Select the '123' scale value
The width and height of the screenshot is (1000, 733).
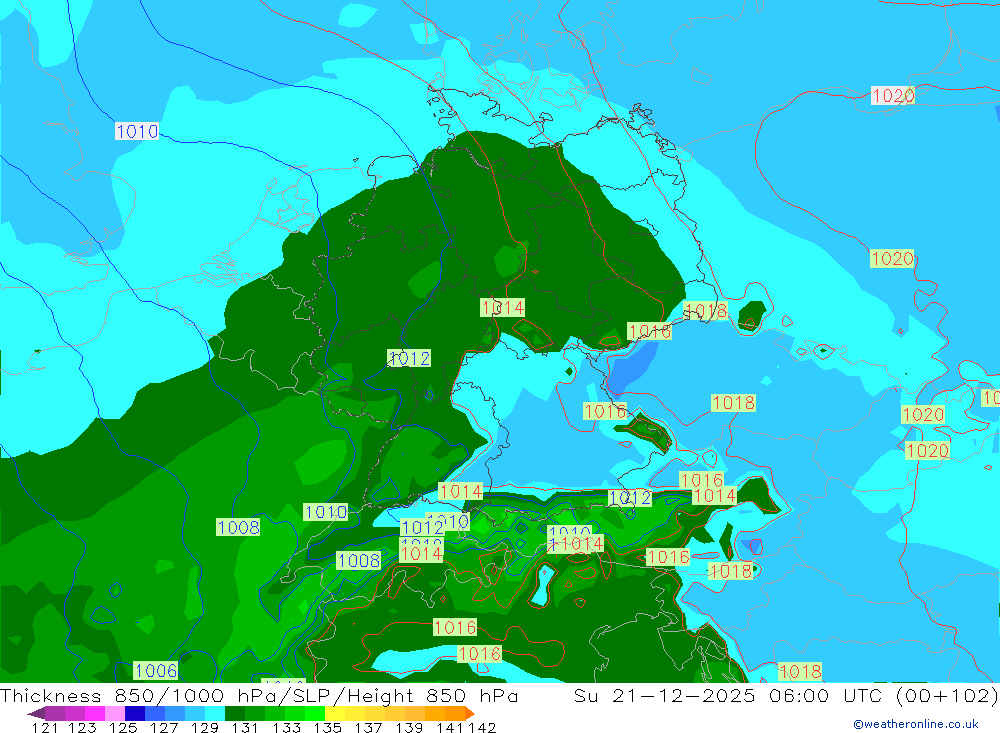(82, 727)
